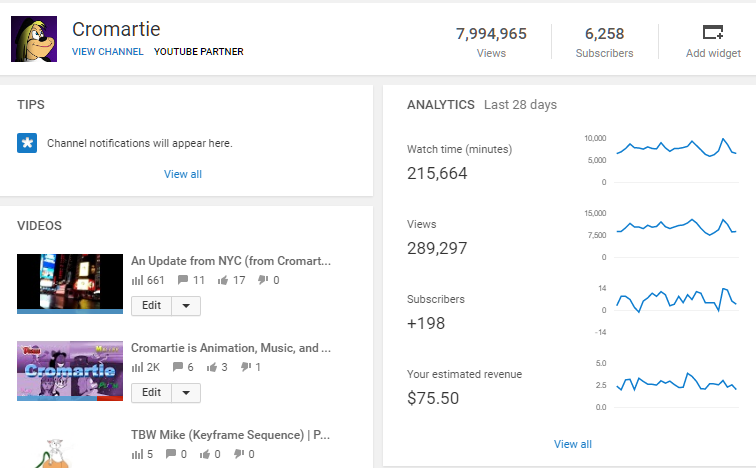
Task: Click the $75.50 estimated revenue value
Action: (433, 399)
